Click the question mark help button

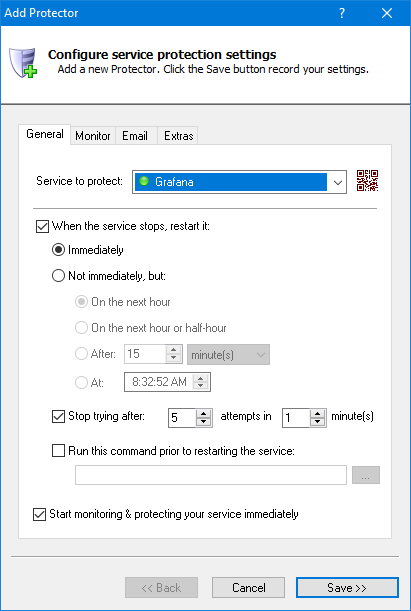click(342, 13)
